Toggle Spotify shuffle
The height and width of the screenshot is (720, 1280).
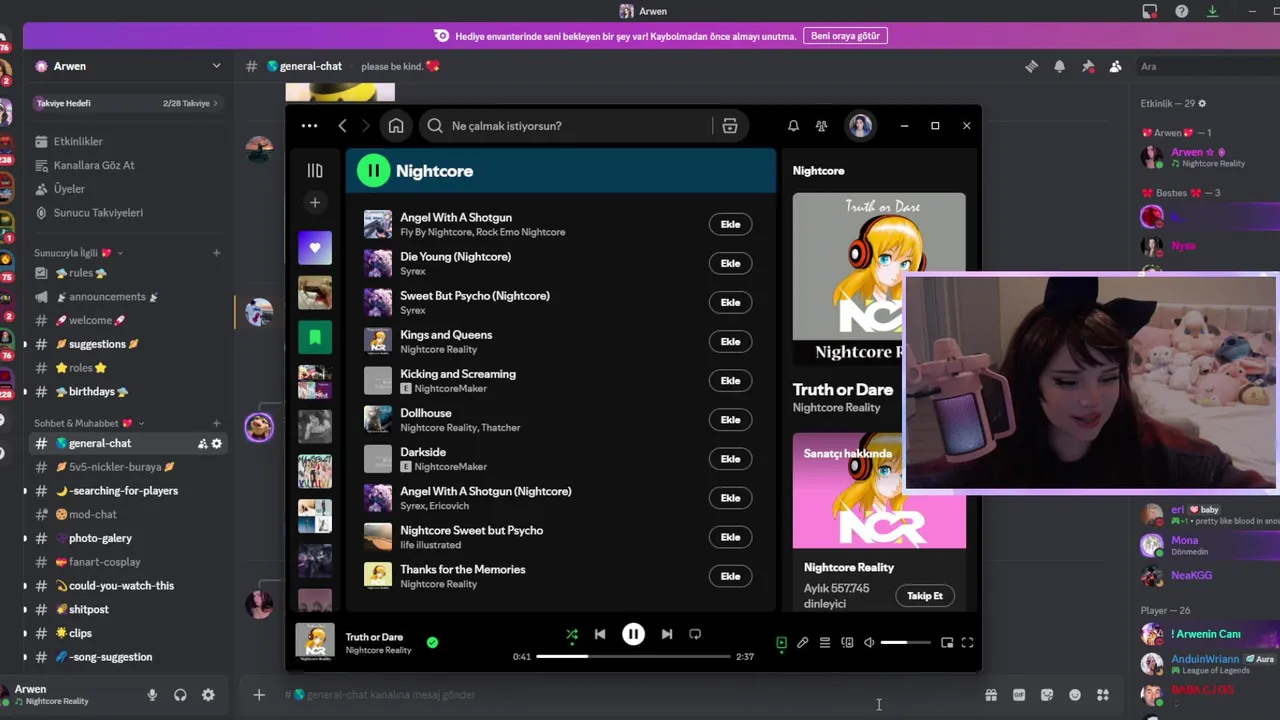[572, 634]
